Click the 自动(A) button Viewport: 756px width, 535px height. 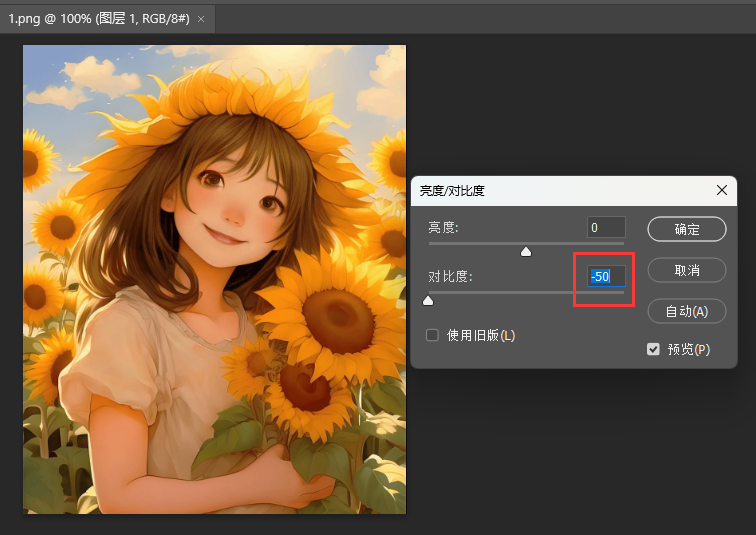pyautogui.click(x=687, y=311)
